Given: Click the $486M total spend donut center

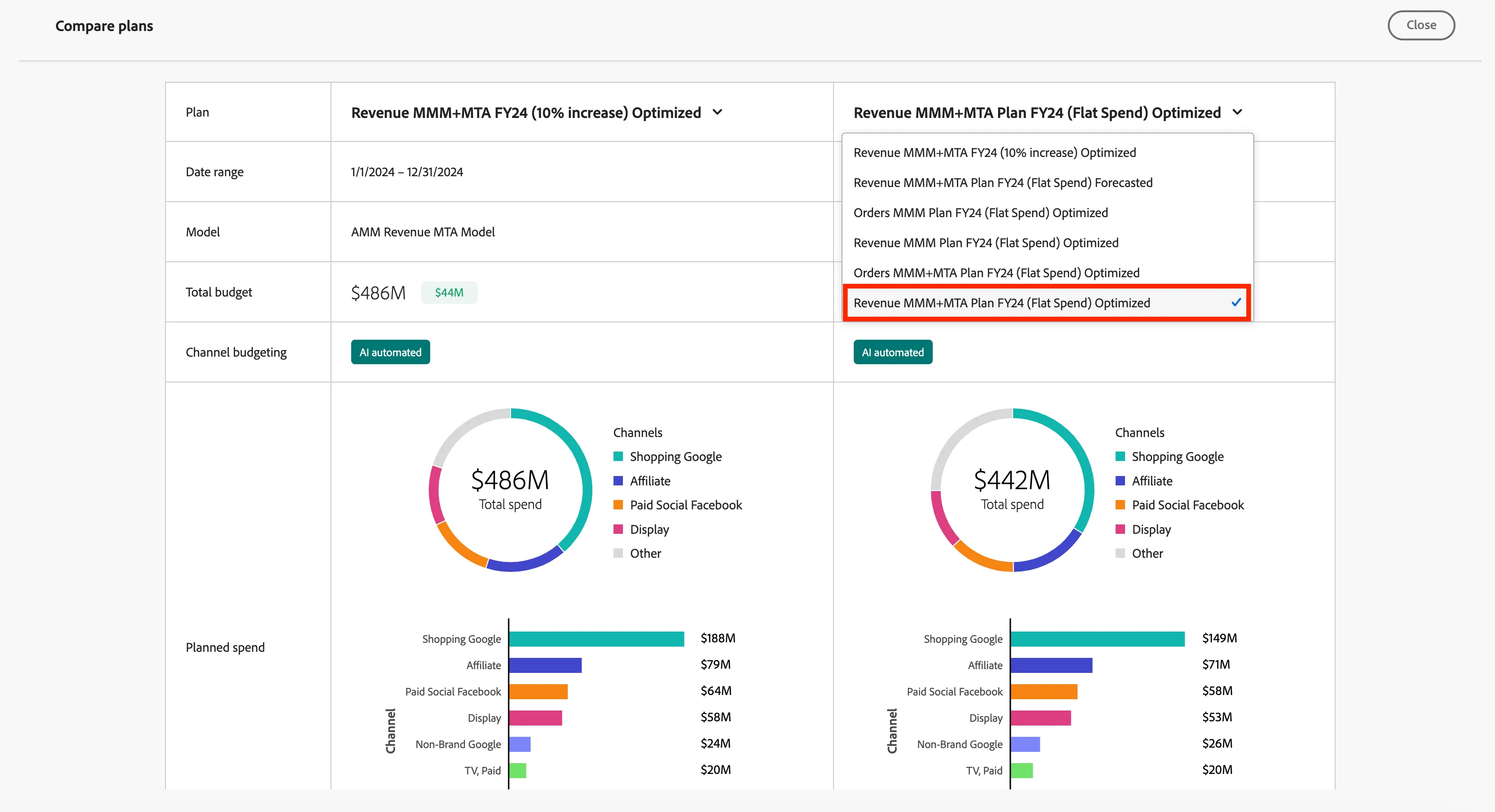Looking at the screenshot, I should [510, 489].
